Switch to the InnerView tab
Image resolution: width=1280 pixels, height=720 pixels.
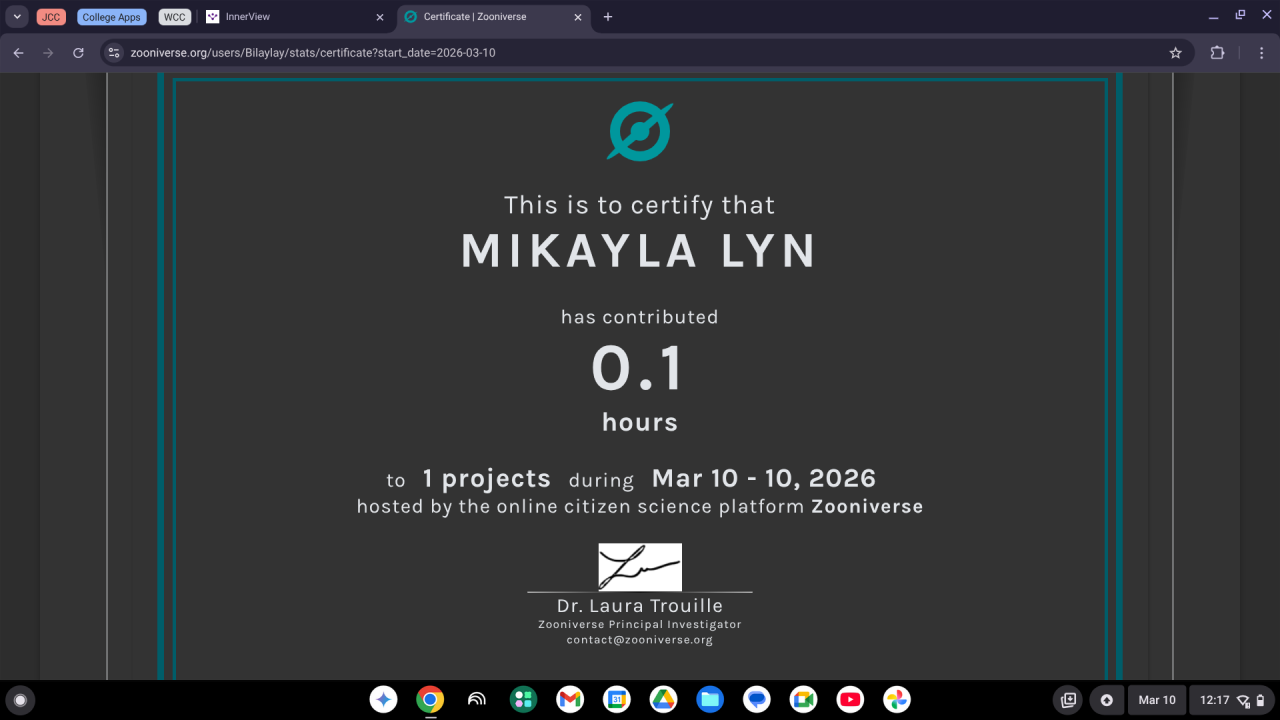296,17
